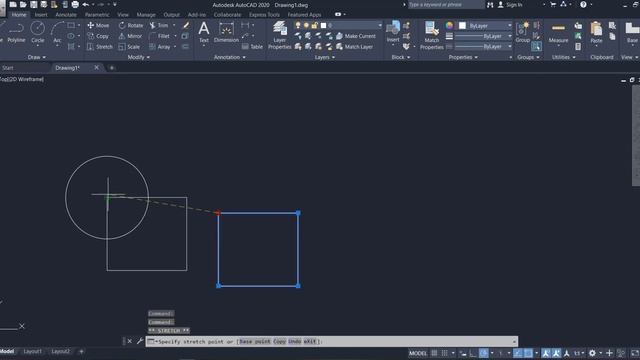Image resolution: width=640 pixels, height=360 pixels.
Task: Click the Save icon in quick access toolbar
Action: tap(33, 4)
